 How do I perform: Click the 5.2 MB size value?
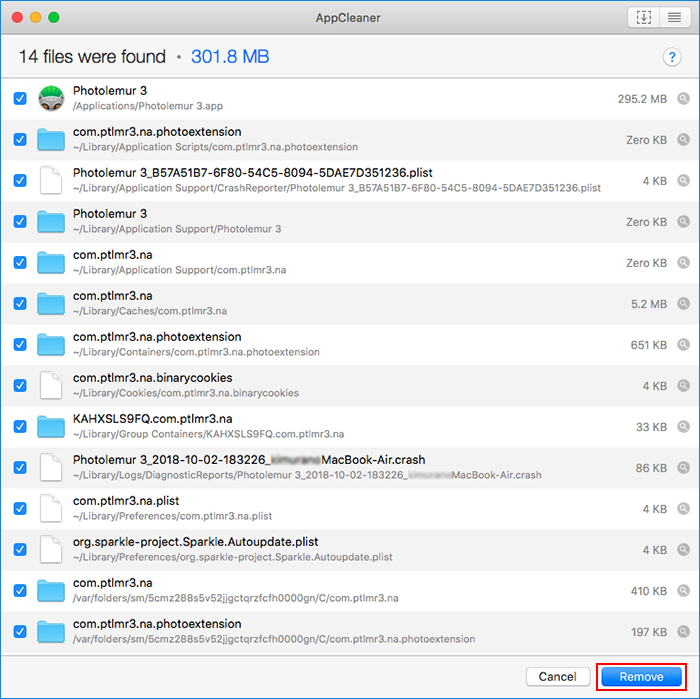pyautogui.click(x=649, y=304)
